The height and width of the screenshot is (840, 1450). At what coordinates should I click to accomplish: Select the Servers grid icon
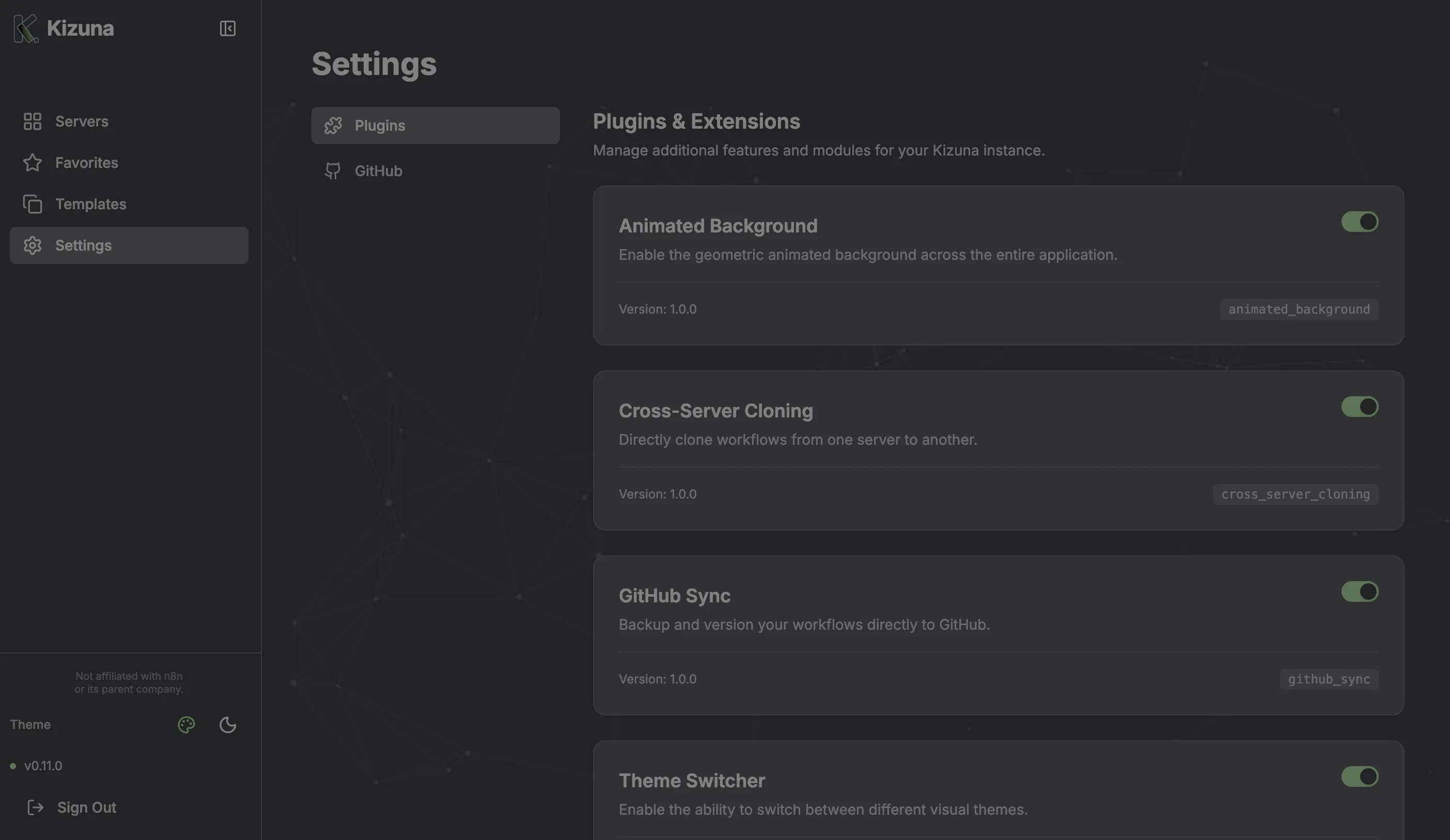[x=33, y=121]
